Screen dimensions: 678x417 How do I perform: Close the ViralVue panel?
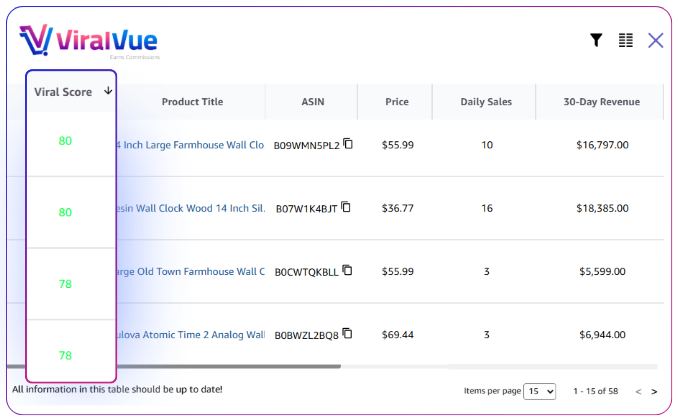point(656,40)
